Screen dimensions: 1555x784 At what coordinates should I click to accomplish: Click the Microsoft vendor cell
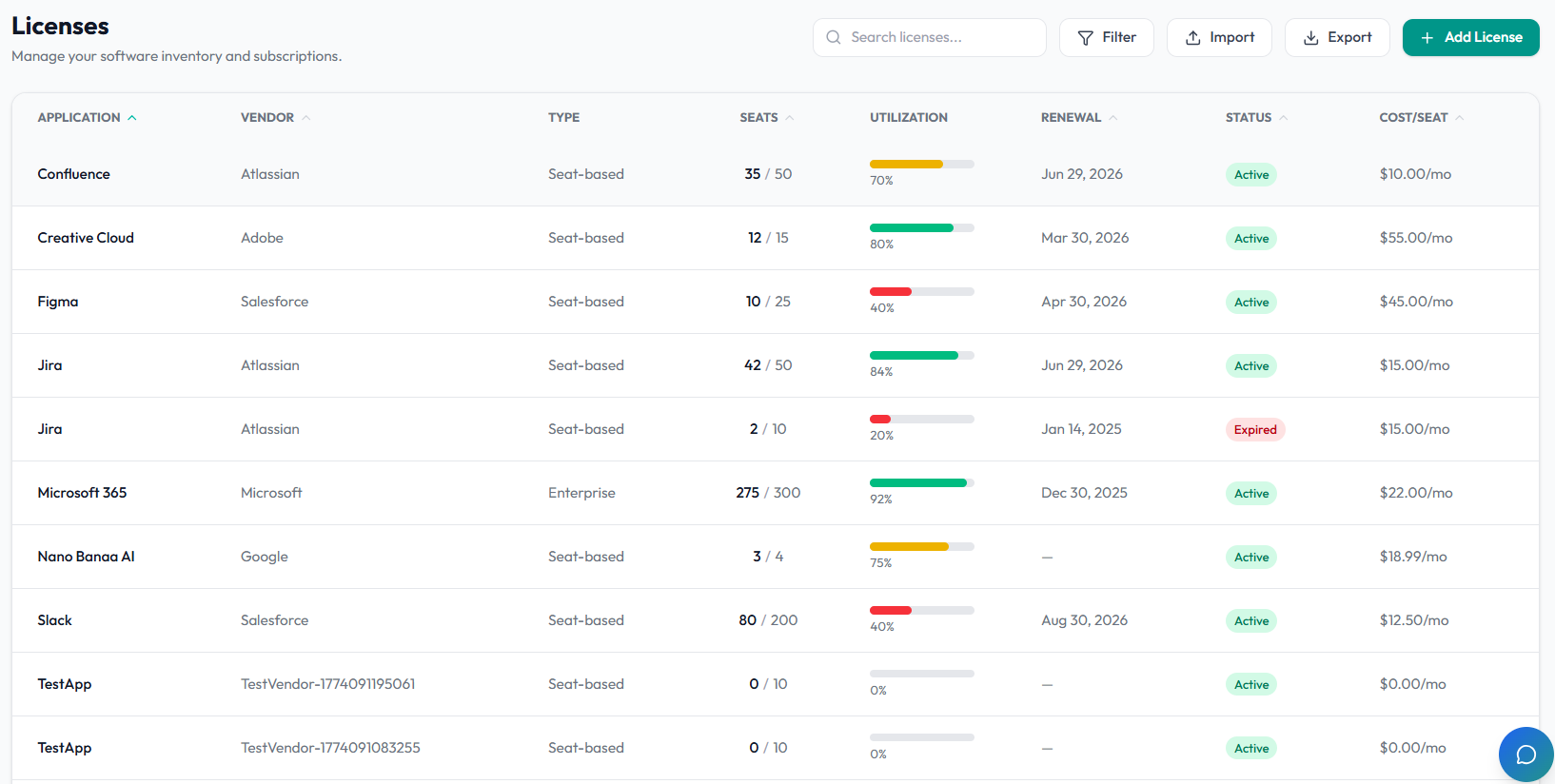[271, 493]
